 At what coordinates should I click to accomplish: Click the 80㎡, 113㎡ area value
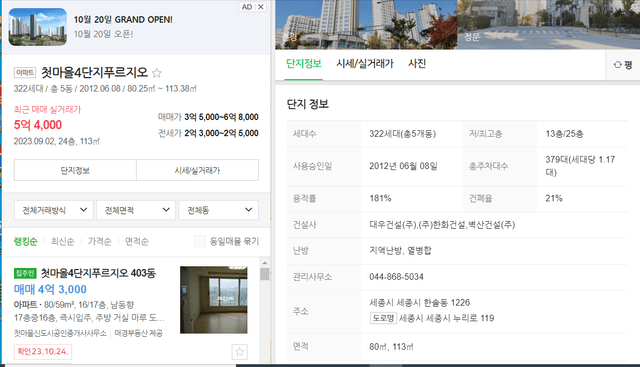click(x=391, y=347)
